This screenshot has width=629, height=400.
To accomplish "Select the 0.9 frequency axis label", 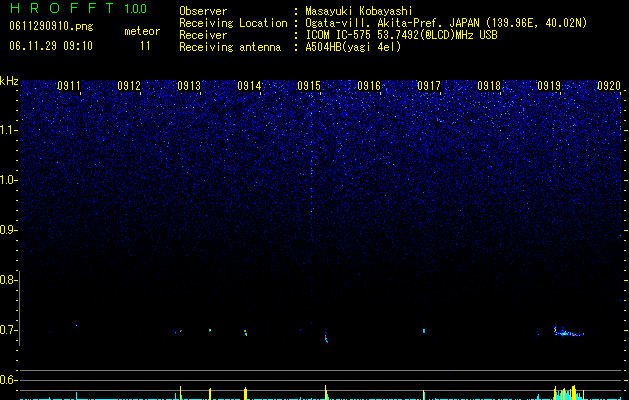I will [8, 230].
